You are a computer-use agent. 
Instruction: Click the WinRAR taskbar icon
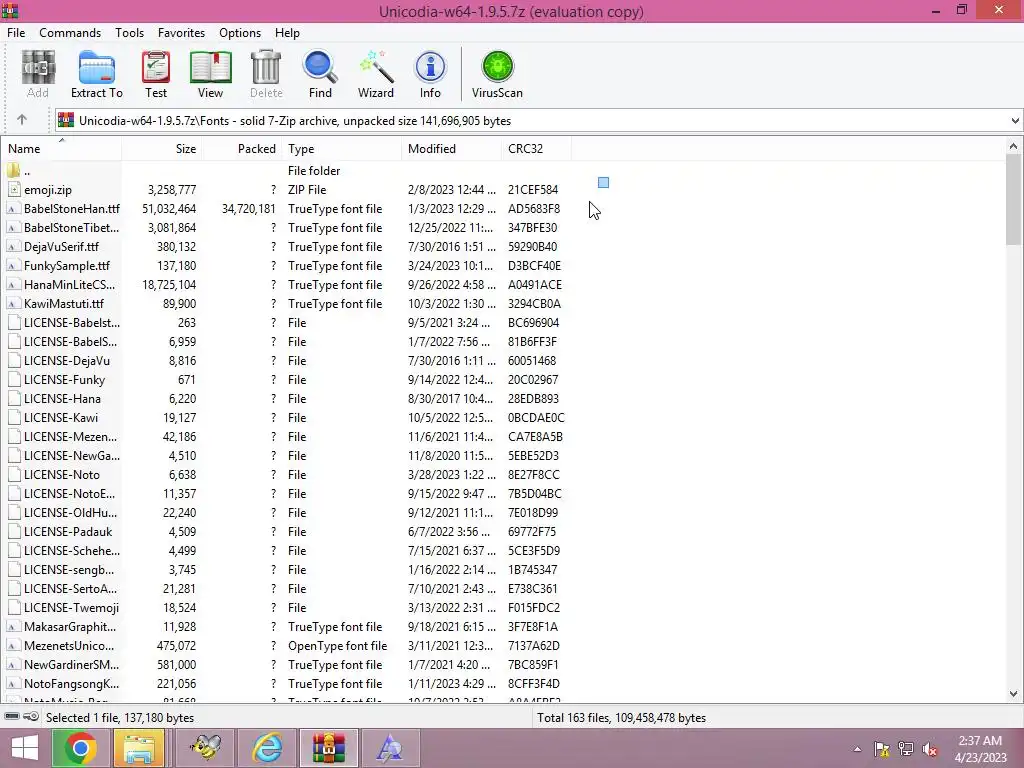(328, 748)
